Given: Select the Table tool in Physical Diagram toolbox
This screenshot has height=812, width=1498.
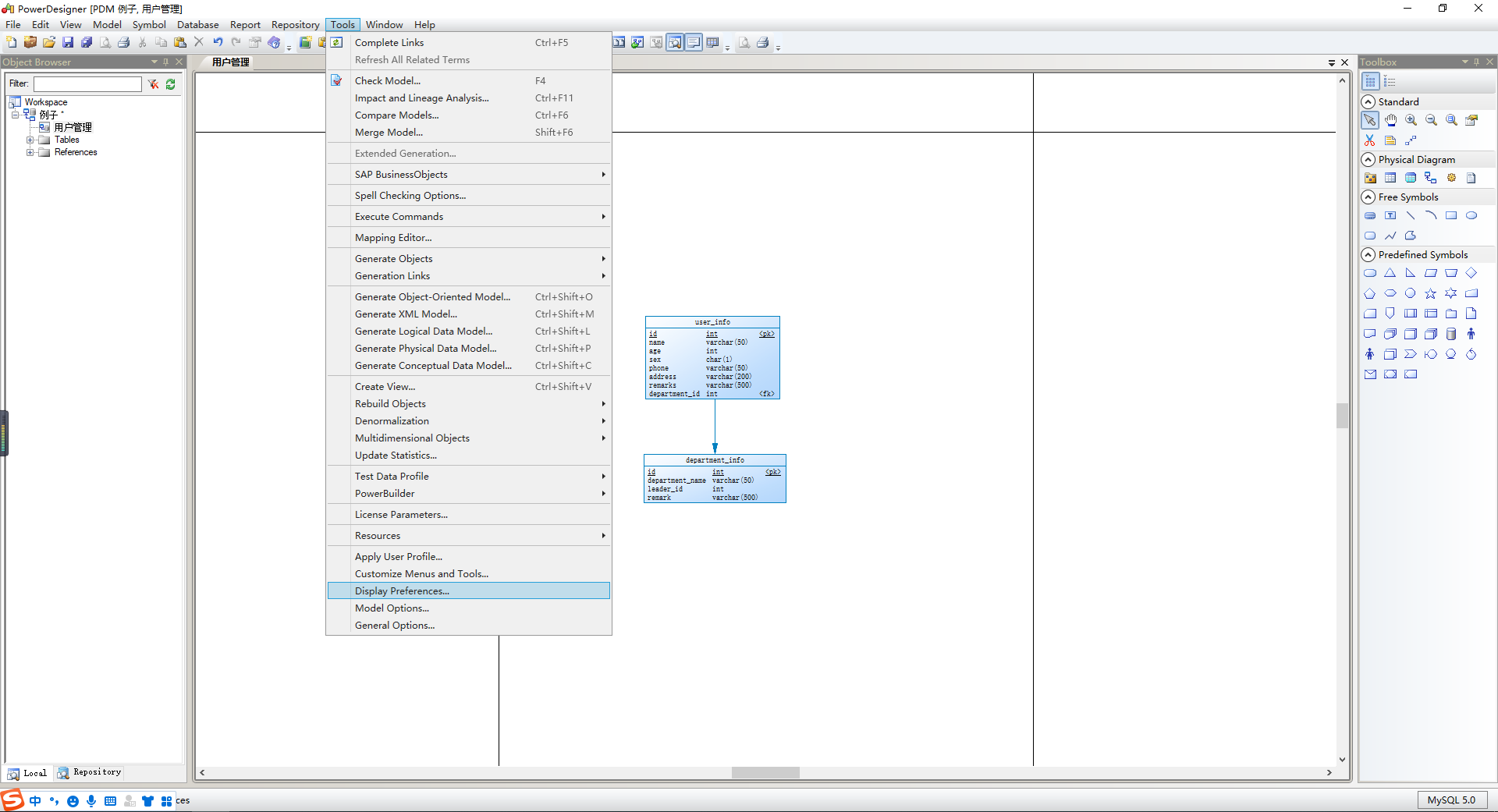Looking at the screenshot, I should tap(1391, 178).
